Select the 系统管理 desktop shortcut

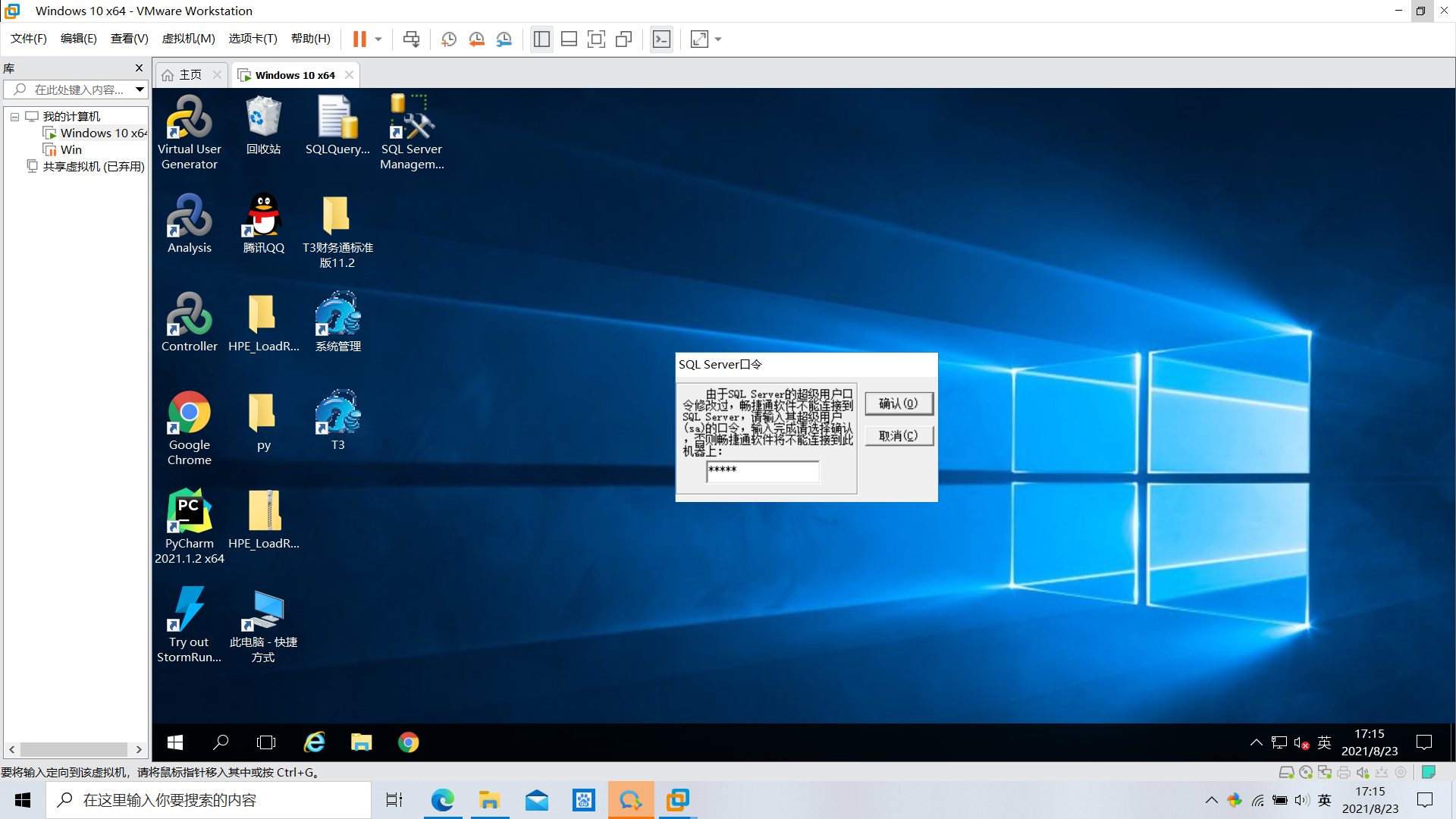pos(337,322)
